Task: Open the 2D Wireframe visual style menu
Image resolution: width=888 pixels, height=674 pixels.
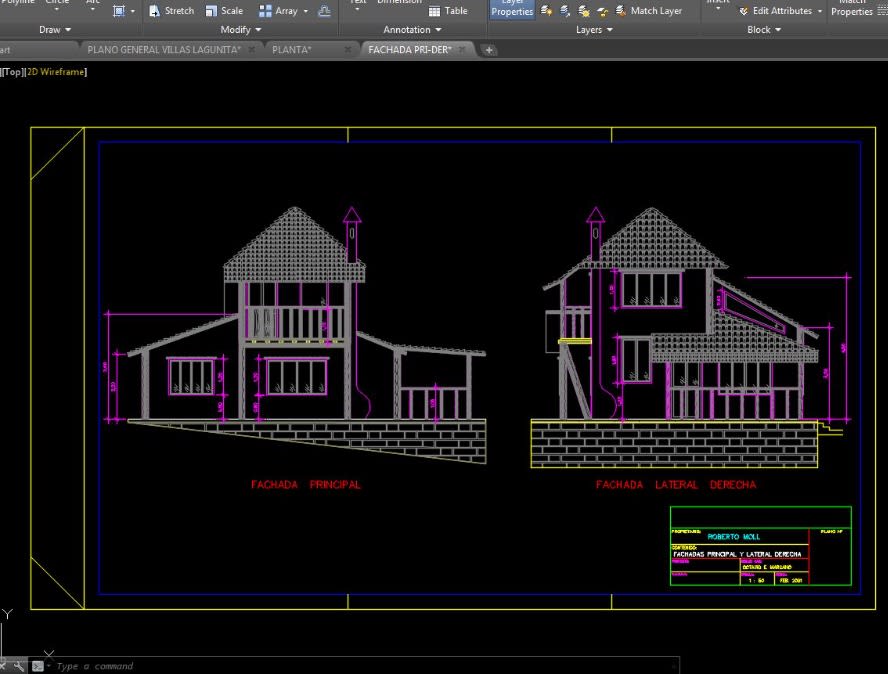Action: click(56, 72)
